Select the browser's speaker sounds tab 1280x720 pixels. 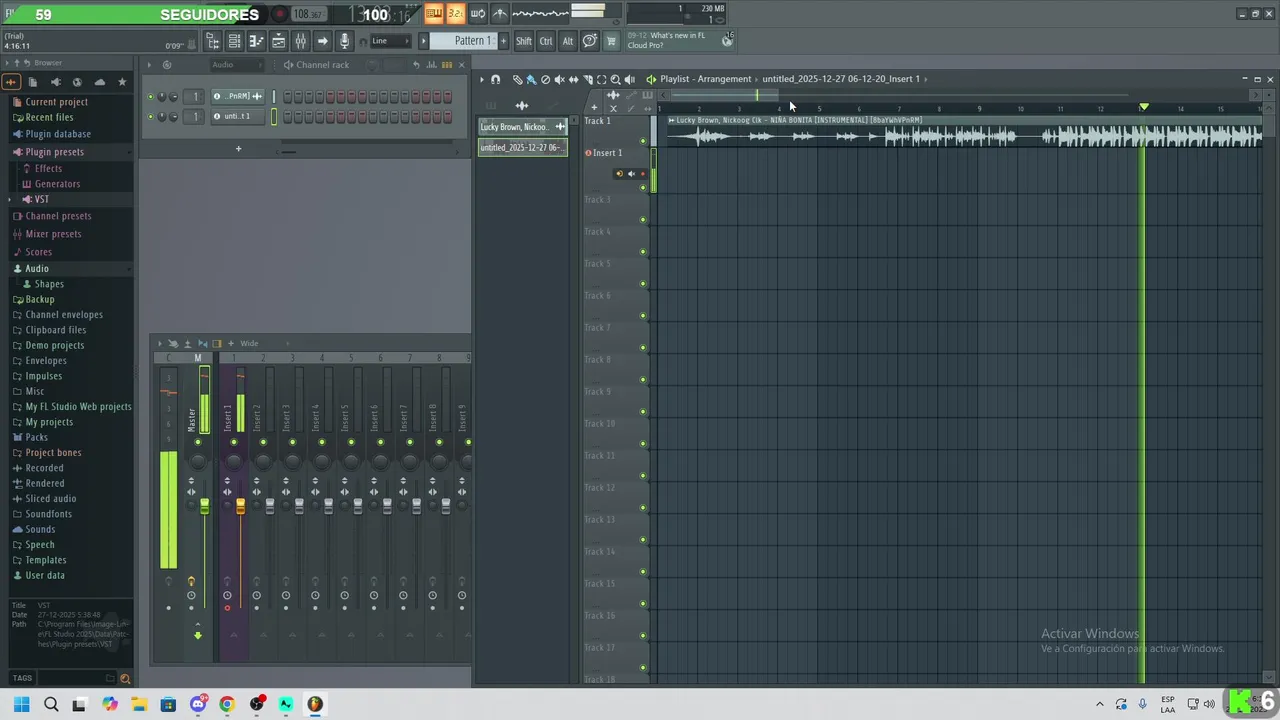pos(55,82)
